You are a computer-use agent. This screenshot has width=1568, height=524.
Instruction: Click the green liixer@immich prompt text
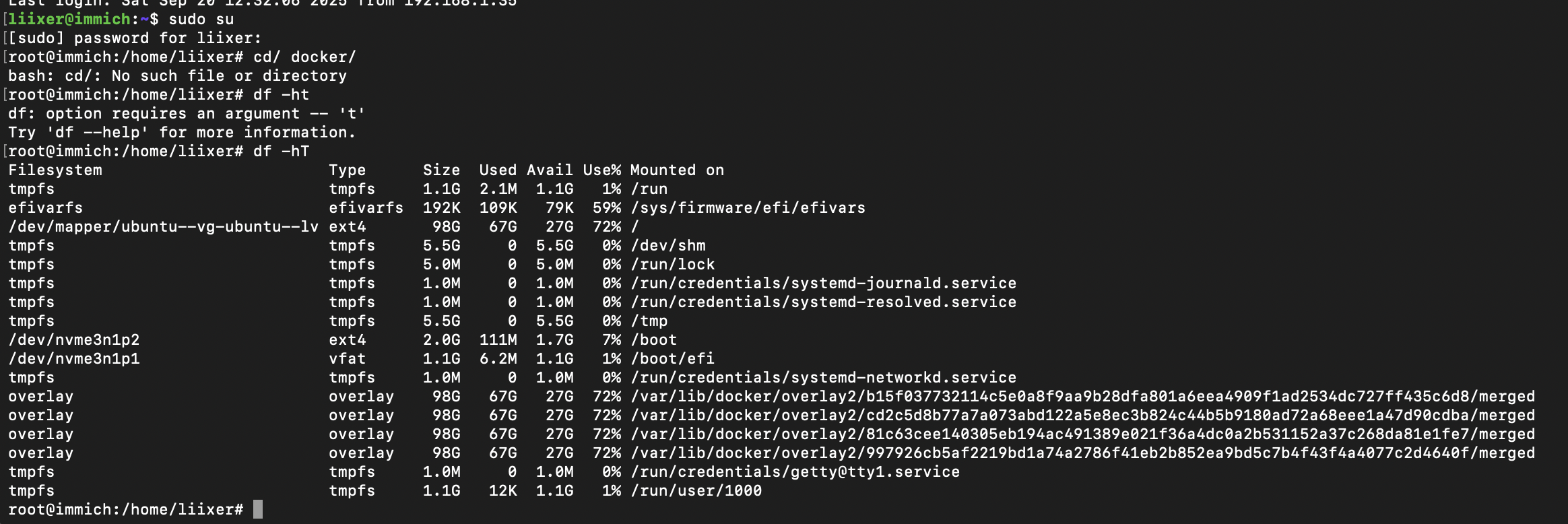coord(69,19)
